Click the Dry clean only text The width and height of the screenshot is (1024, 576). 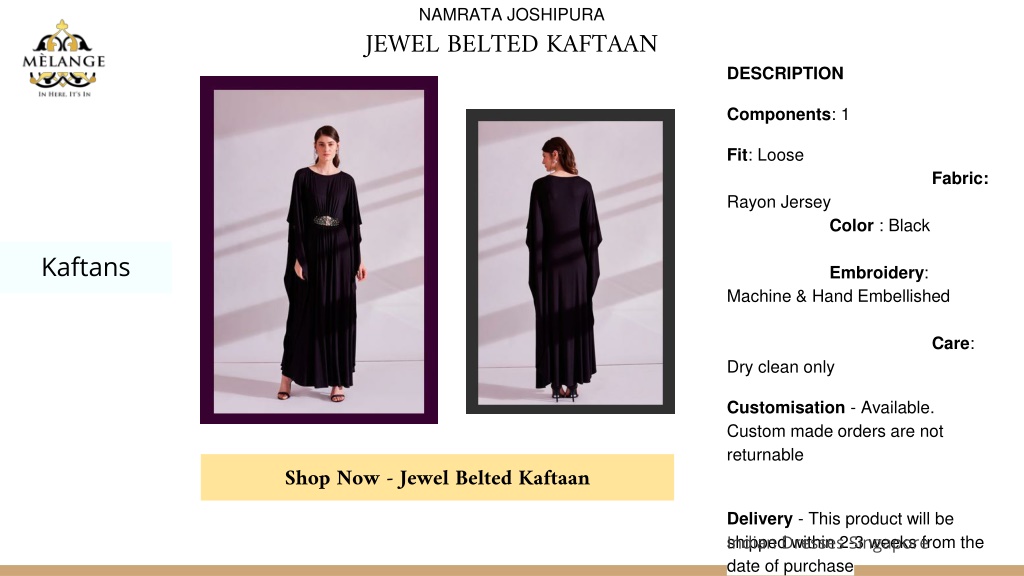[x=780, y=367]
